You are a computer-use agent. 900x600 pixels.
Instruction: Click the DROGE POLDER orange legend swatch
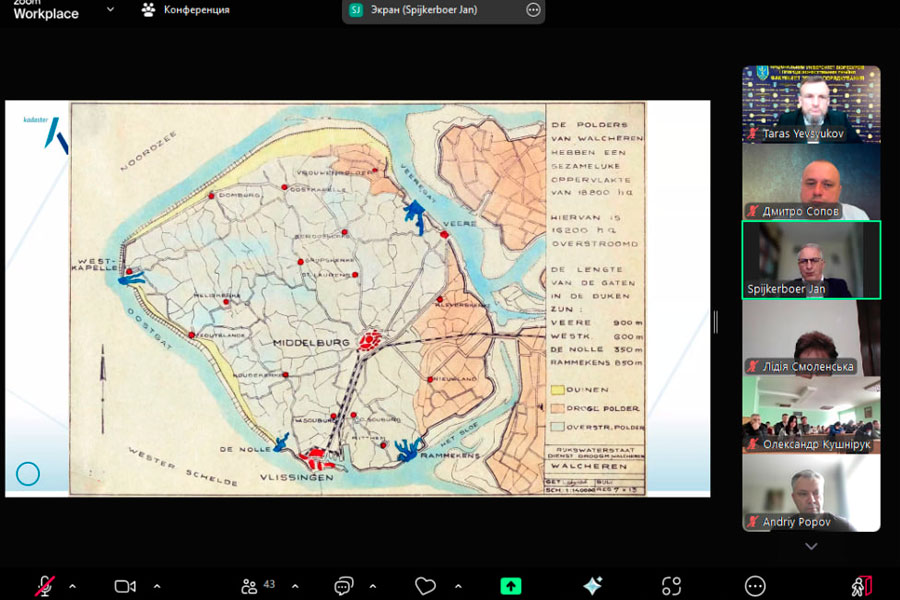[557, 408]
